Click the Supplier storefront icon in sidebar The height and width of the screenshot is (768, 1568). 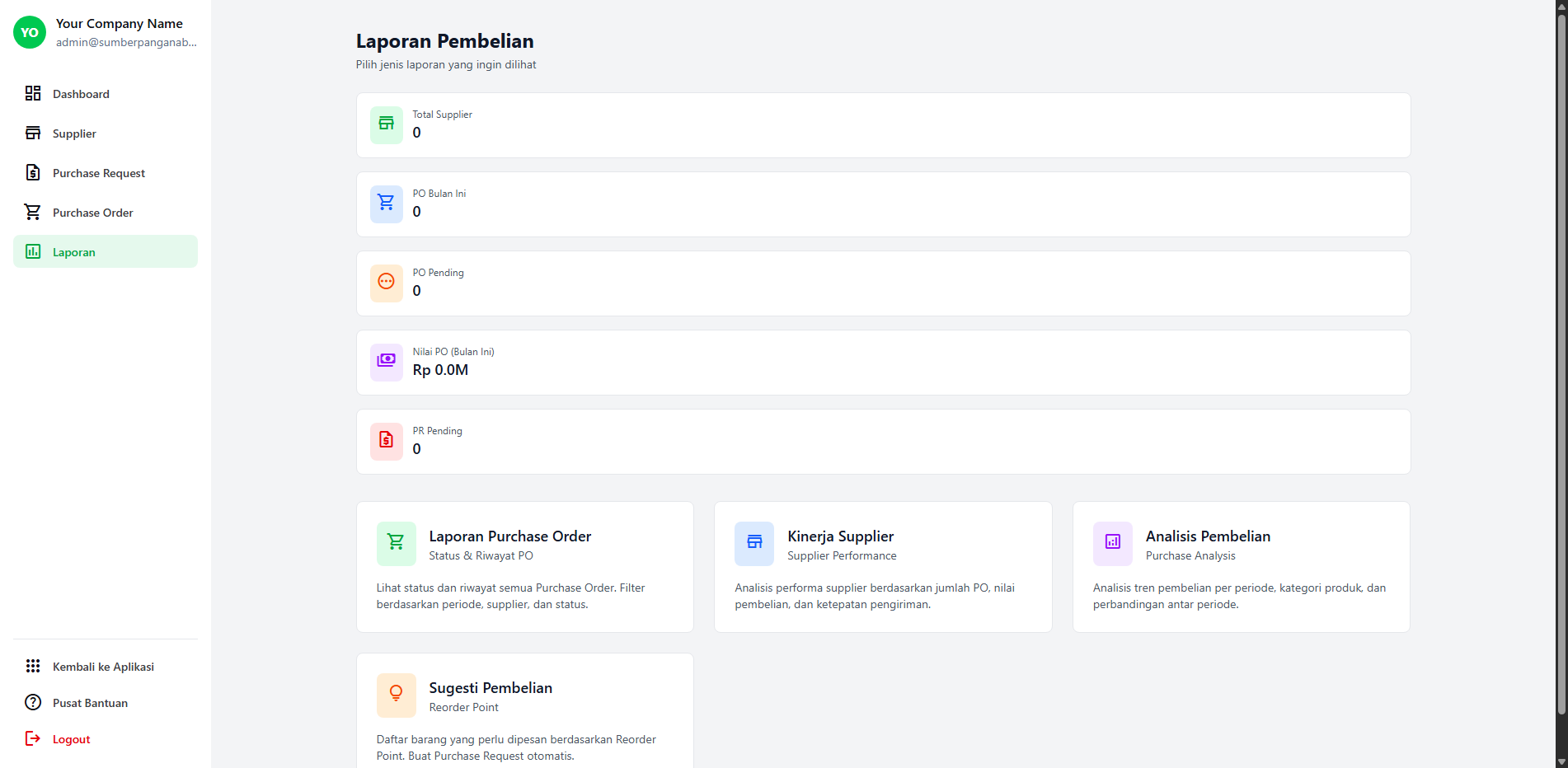(x=33, y=133)
